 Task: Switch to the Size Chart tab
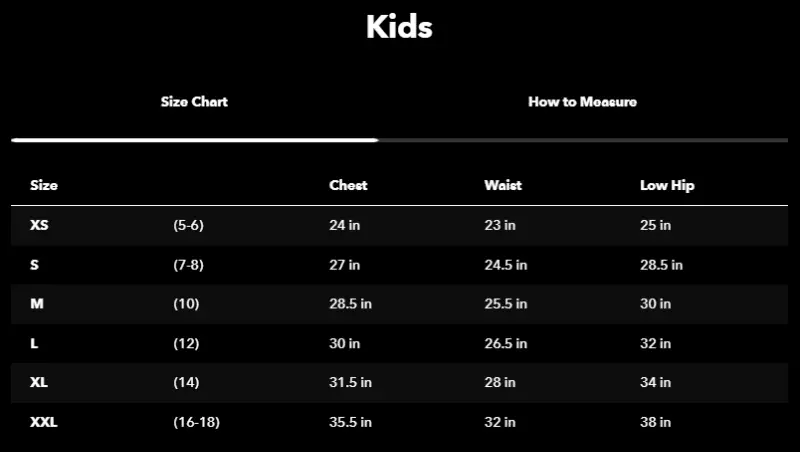pos(194,102)
